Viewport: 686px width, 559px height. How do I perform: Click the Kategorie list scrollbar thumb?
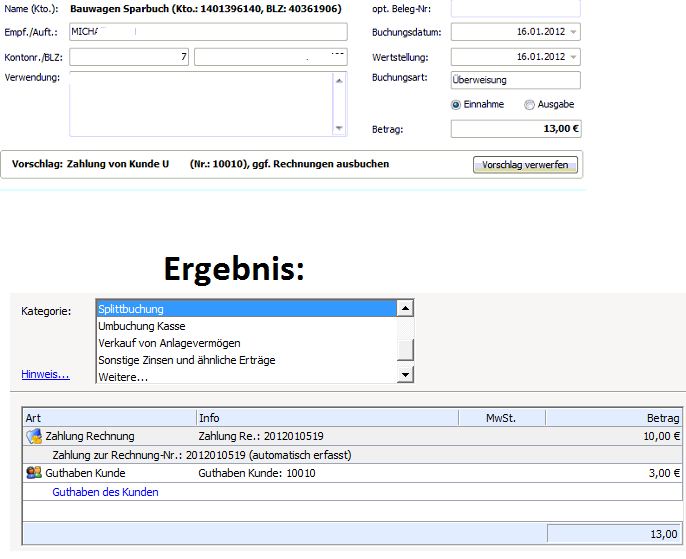[x=405, y=350]
